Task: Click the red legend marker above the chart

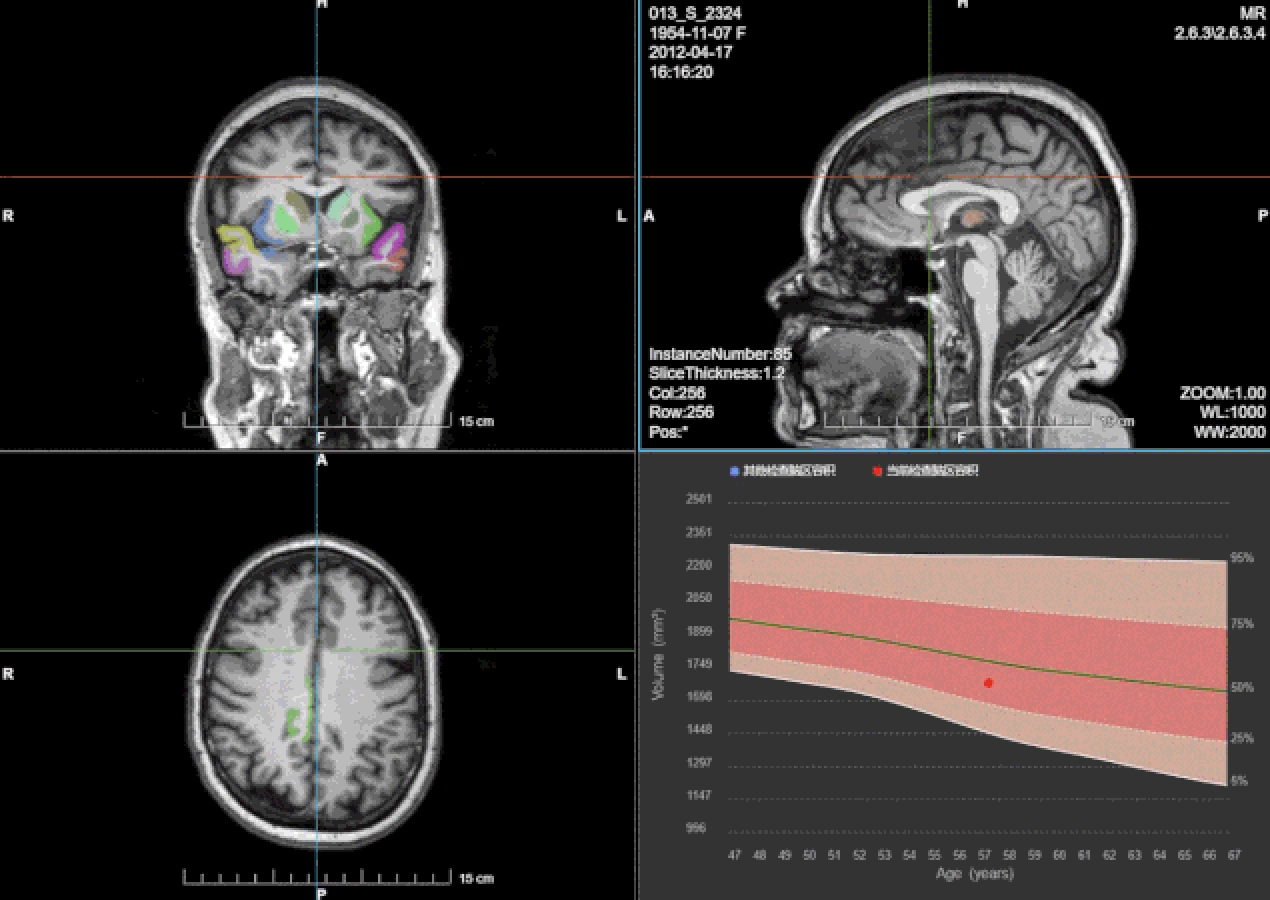Action: (877, 471)
